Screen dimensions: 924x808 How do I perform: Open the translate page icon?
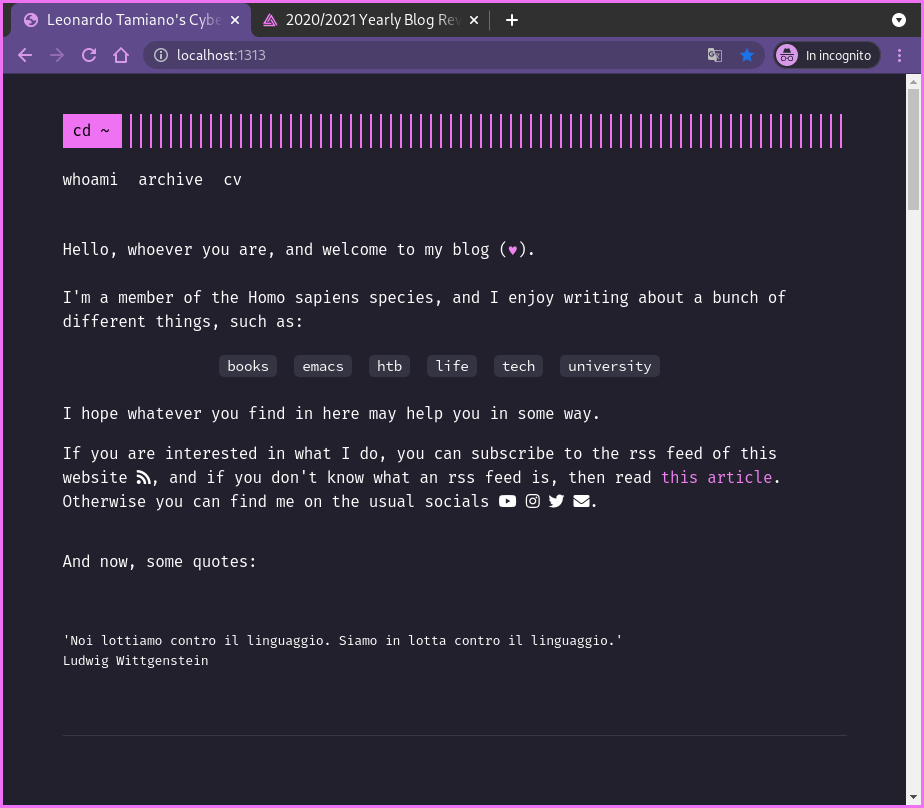pos(715,55)
